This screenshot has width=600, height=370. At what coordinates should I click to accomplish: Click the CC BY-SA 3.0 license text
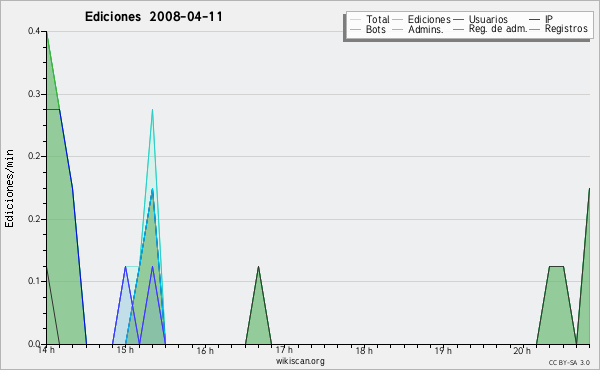point(569,363)
